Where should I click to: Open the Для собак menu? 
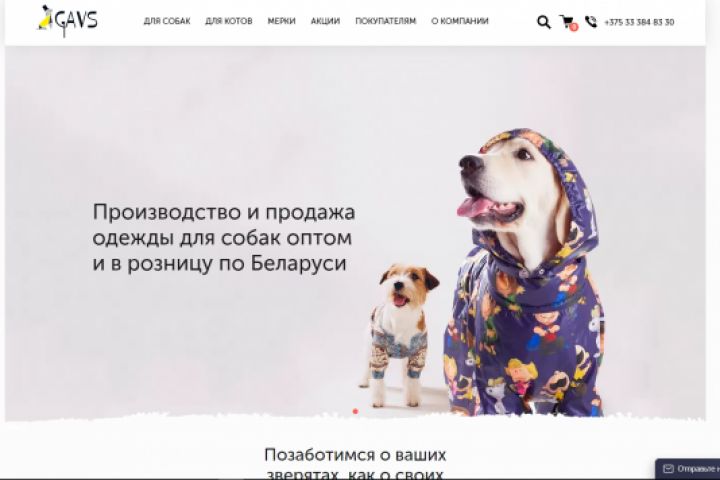[x=167, y=21]
